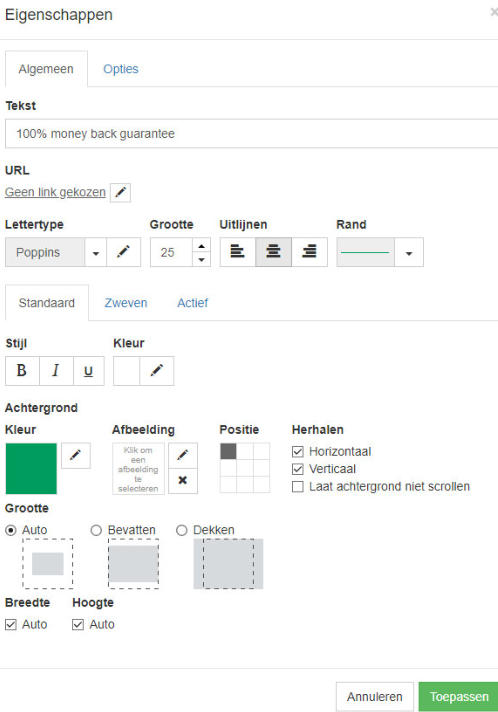Viewport: 498px width, 712px height.
Task: Open the Zweven state tab
Action: point(126,303)
